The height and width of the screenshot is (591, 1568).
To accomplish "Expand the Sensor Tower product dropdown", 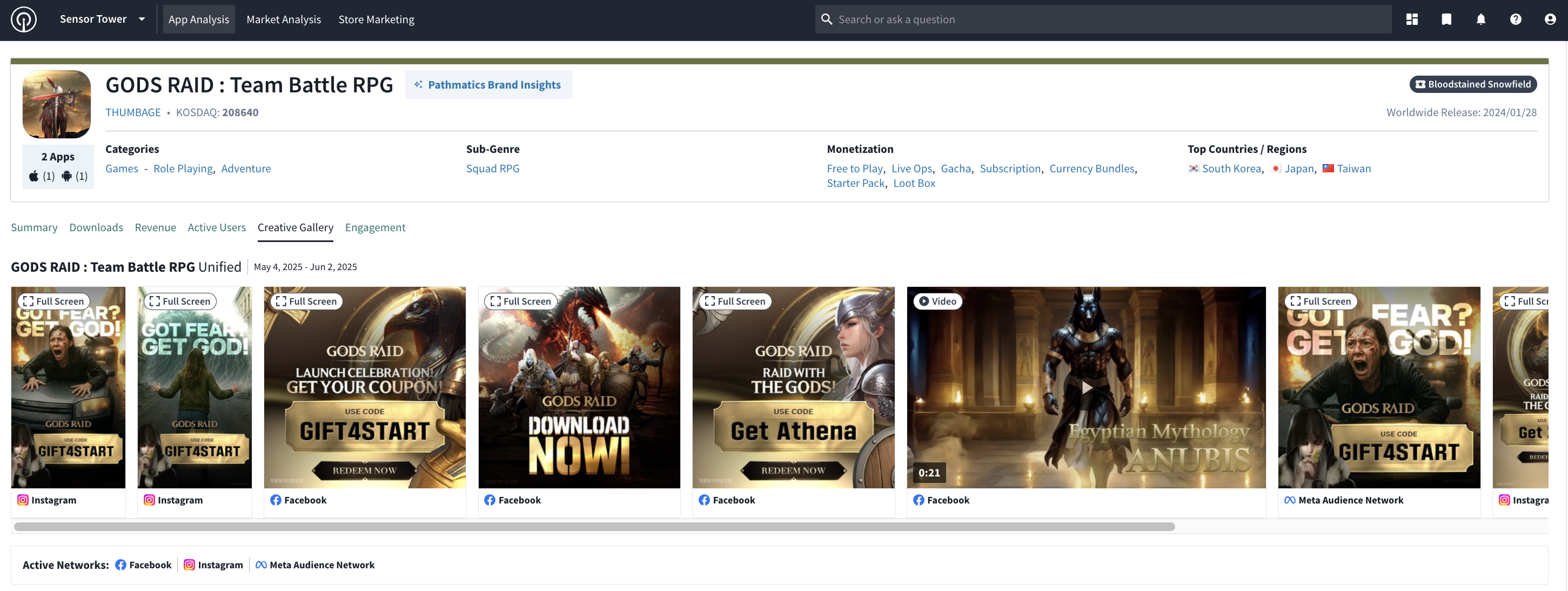I will click(x=142, y=19).
